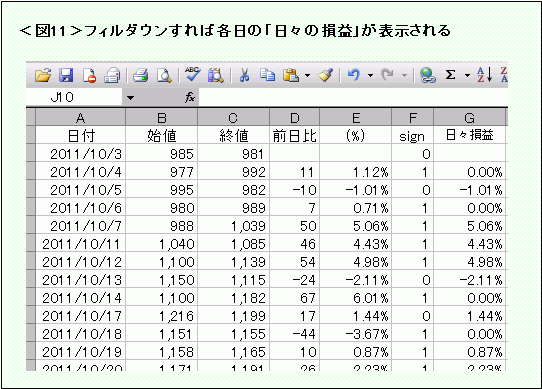542x389 pixels.
Task: Select opening value cell 1,216
Action: [162, 315]
